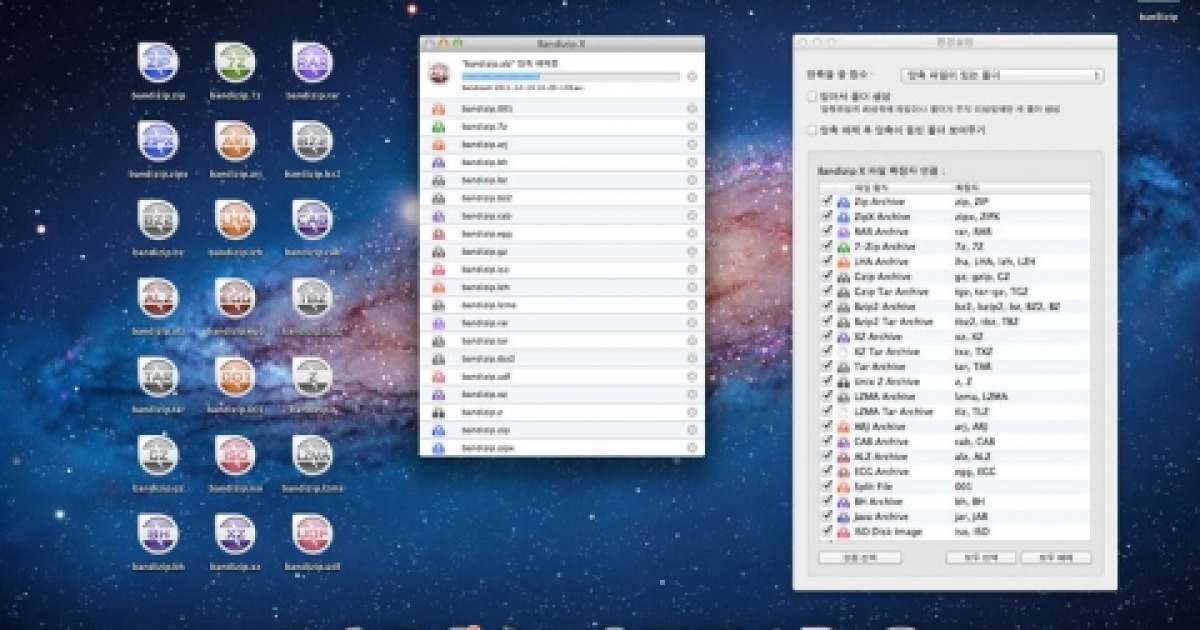Cancel the bandizip.alz extraction in progress
Image resolution: width=1200 pixels, height=630 pixels.
[x=692, y=76]
